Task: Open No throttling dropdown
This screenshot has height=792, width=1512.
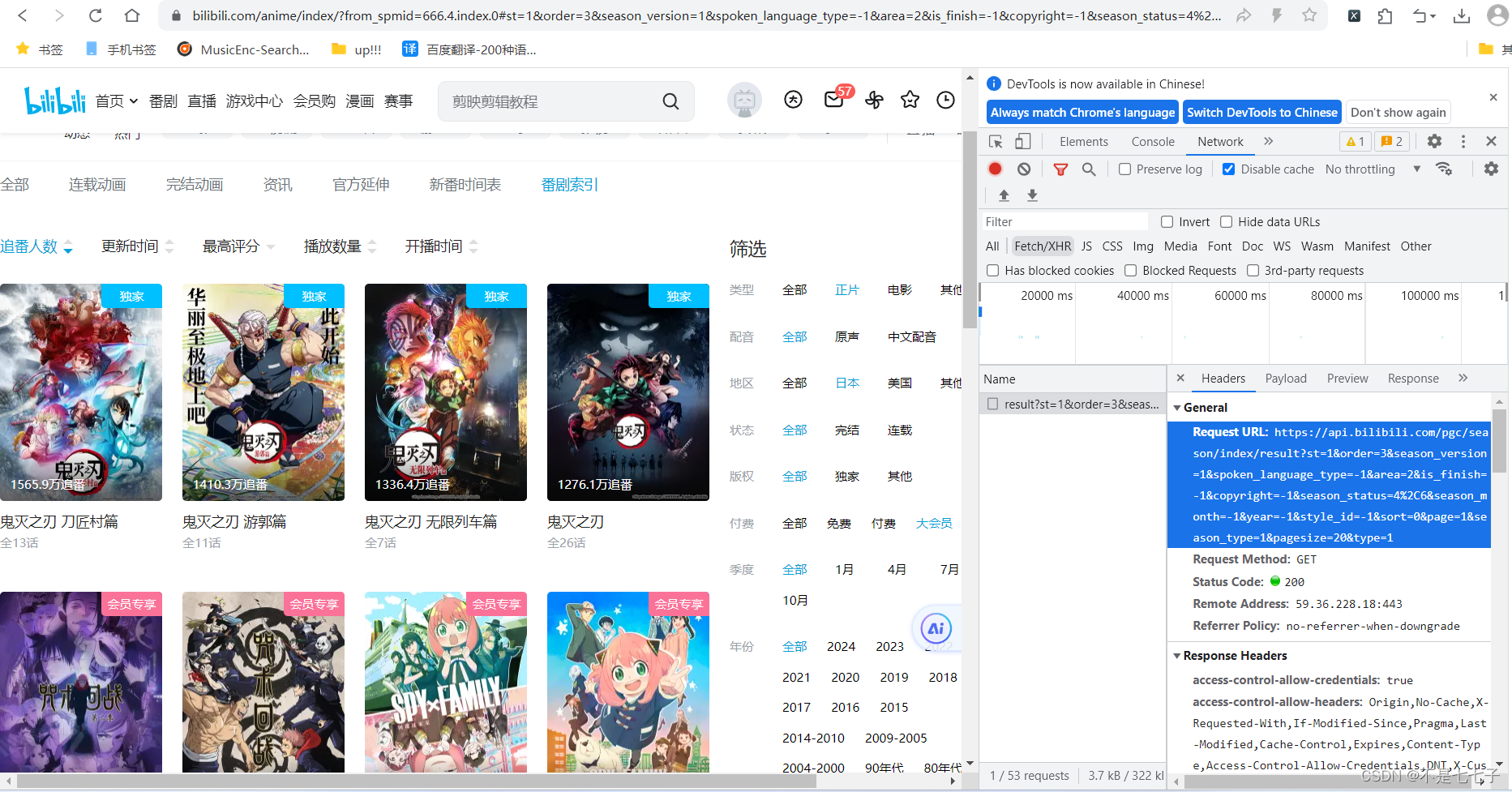Action: 1373,169
